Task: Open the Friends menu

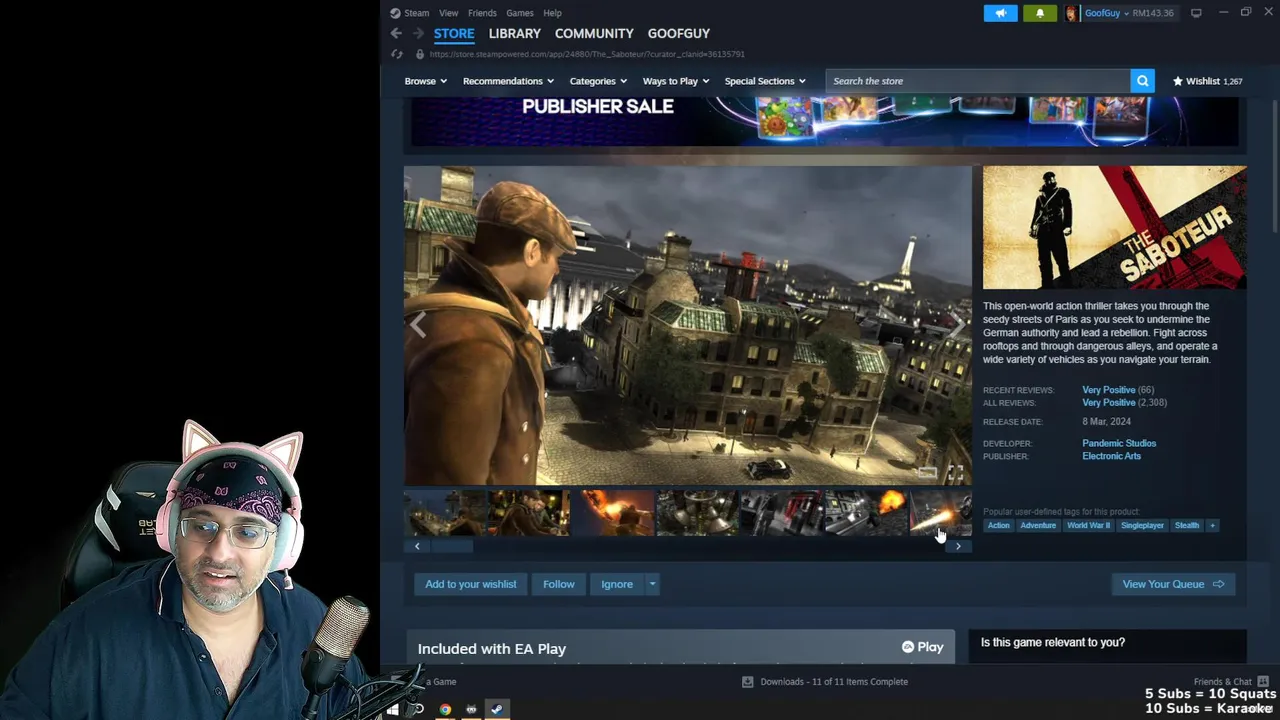Action: (482, 13)
